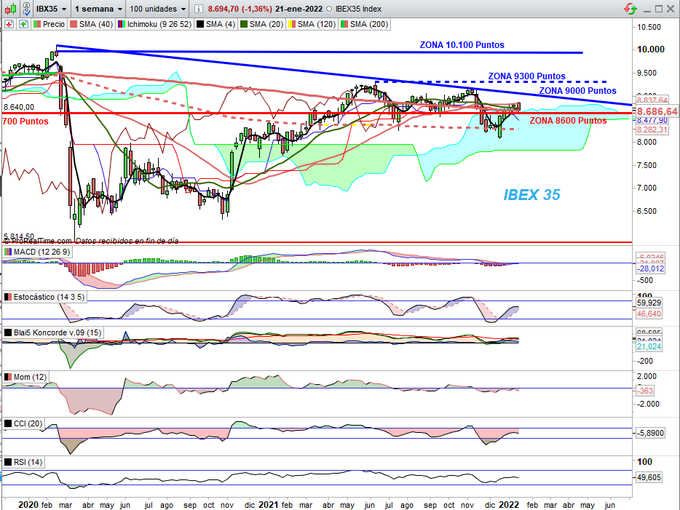
Task: Click the -28,012 MACD value tag
Action: pos(650,269)
